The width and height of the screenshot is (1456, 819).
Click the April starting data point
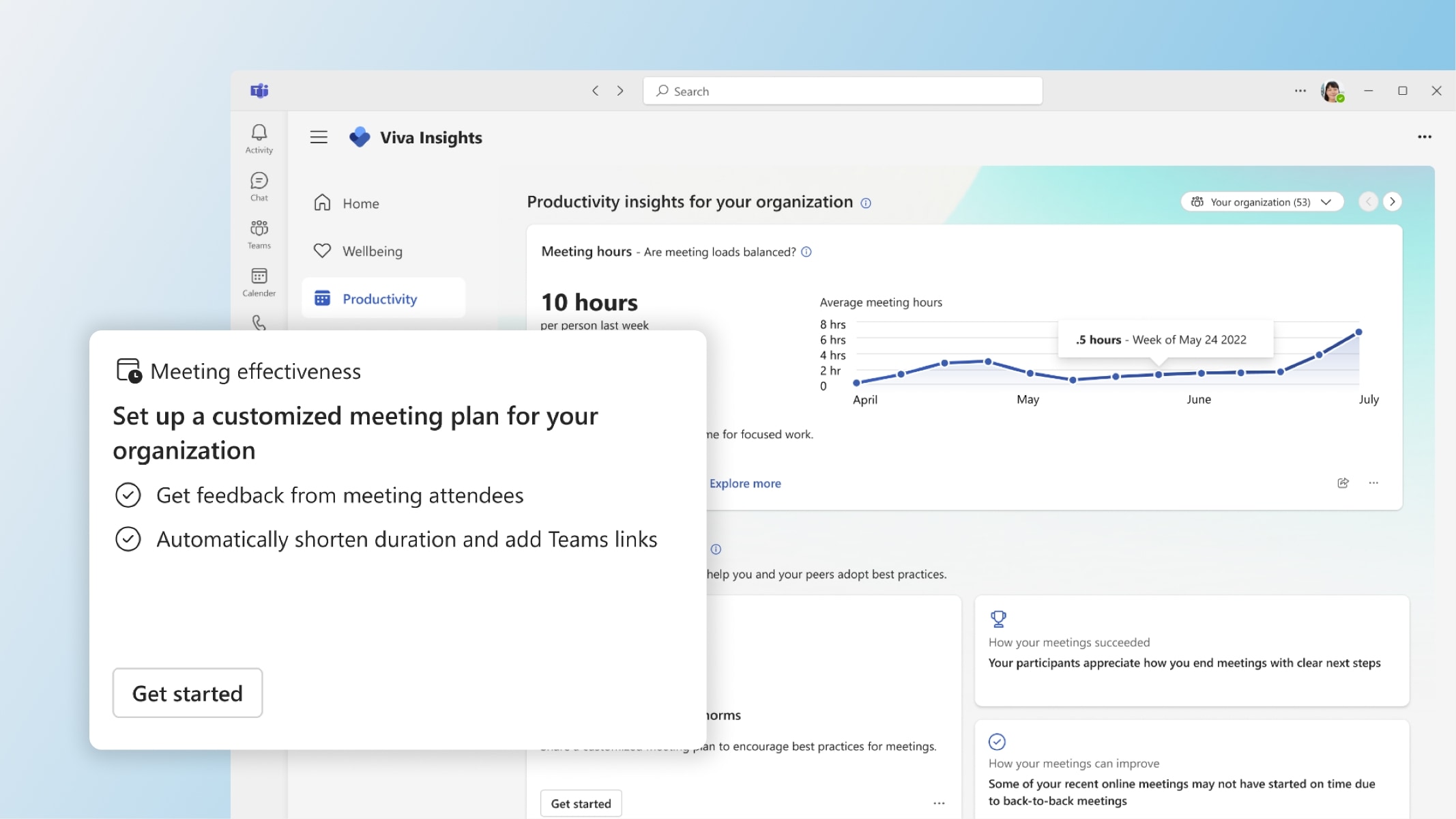point(856,383)
